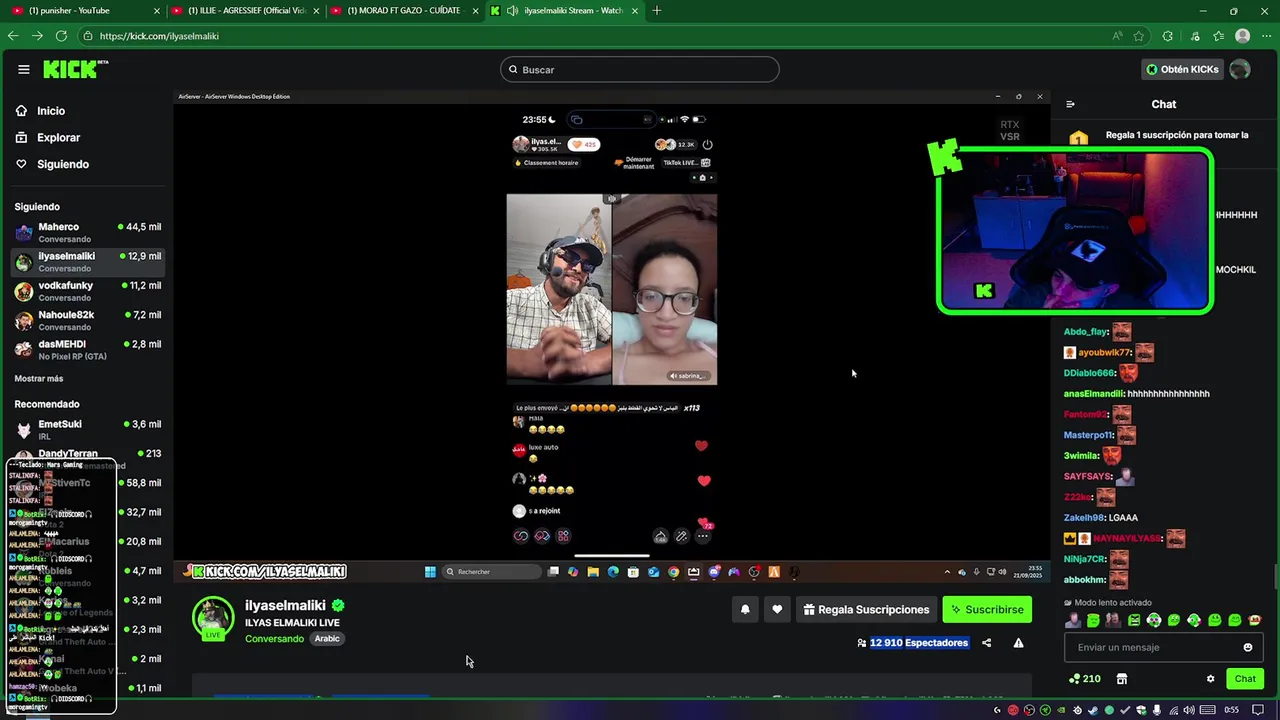Image resolution: width=1280 pixels, height=720 pixels.
Task: Expand Mostrar más under Siguiendo
Action: pos(39,378)
